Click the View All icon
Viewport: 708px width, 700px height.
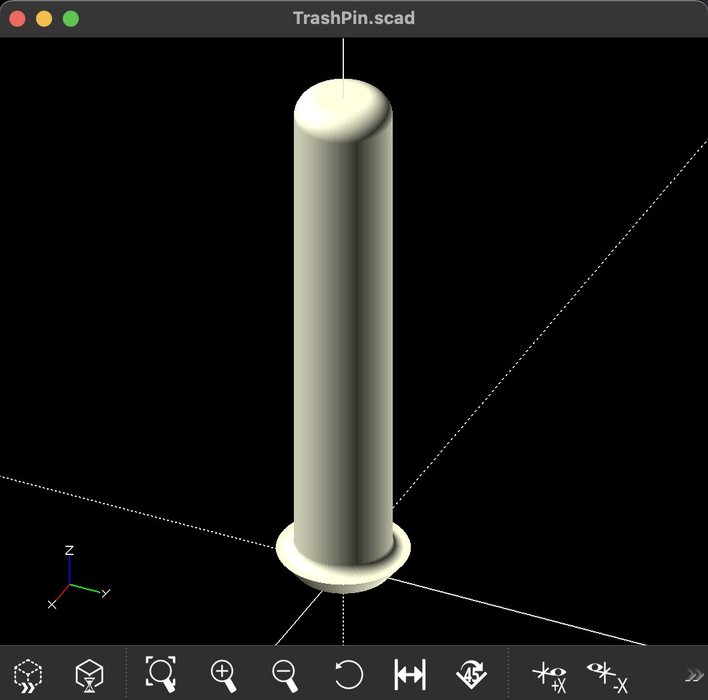click(160, 673)
